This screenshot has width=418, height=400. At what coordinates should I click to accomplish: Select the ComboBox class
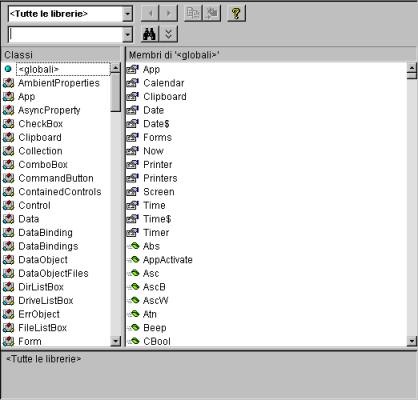pyautogui.click(x=43, y=165)
